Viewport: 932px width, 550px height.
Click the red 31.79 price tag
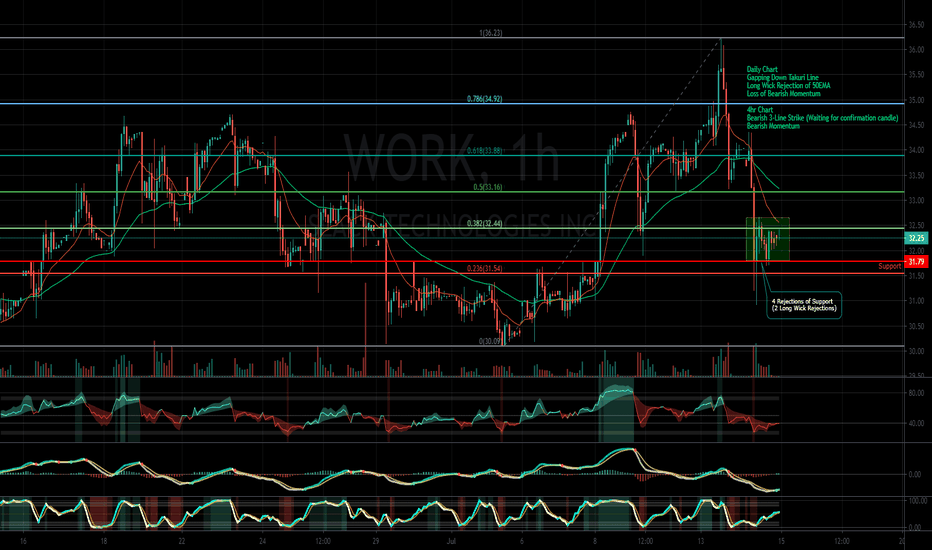[x=915, y=262]
